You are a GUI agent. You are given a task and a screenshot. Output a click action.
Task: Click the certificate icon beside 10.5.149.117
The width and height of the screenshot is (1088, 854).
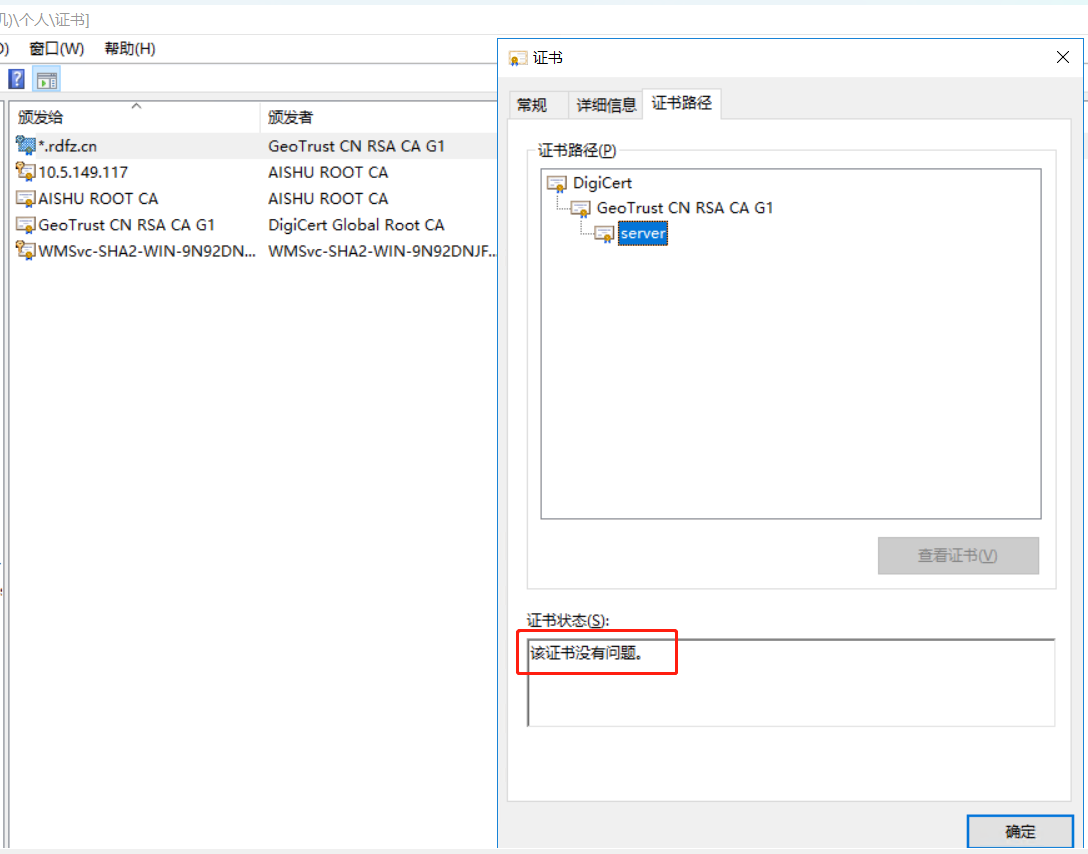(x=26, y=171)
